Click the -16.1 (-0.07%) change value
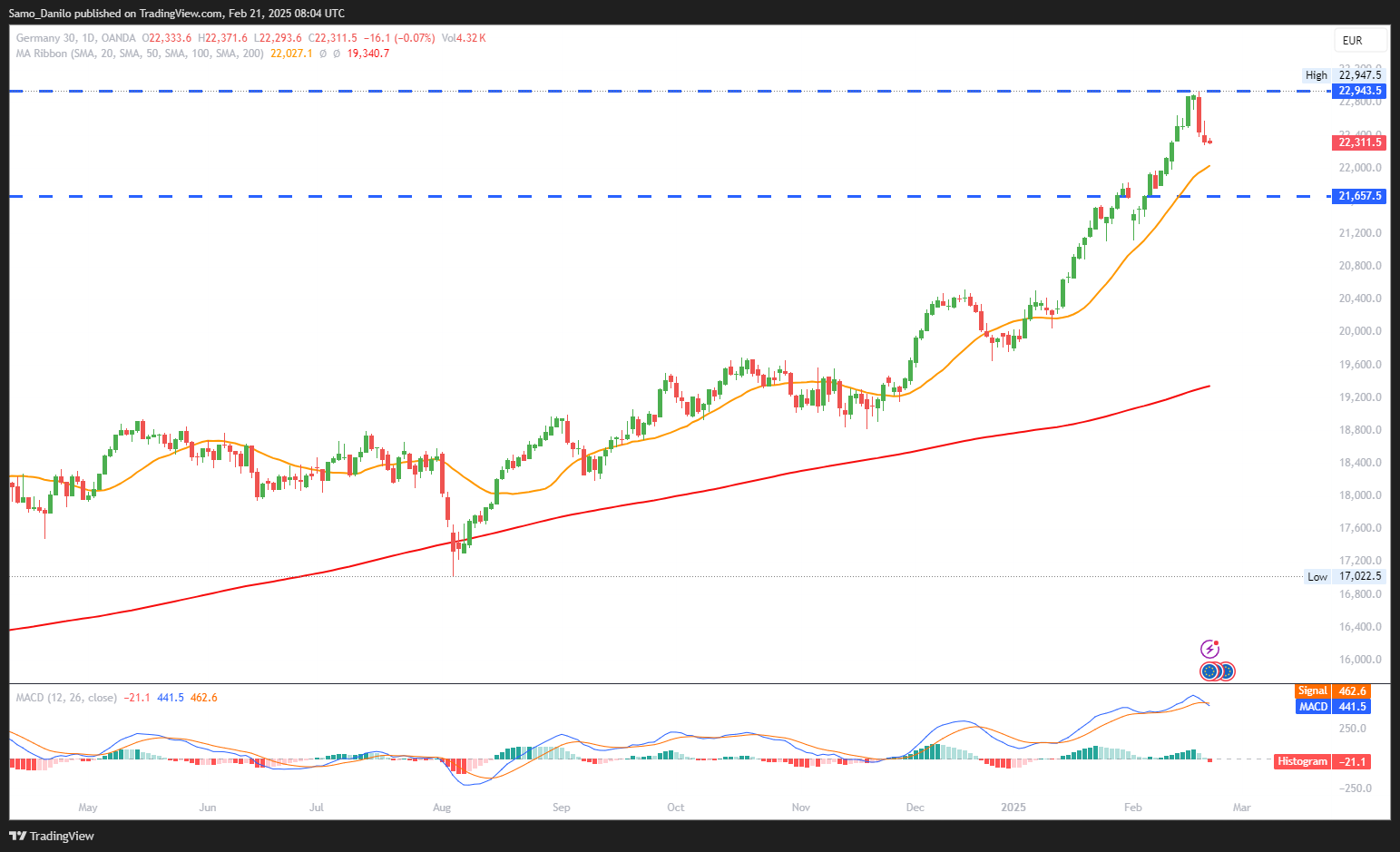The width and height of the screenshot is (1400, 852). pyautogui.click(x=399, y=38)
